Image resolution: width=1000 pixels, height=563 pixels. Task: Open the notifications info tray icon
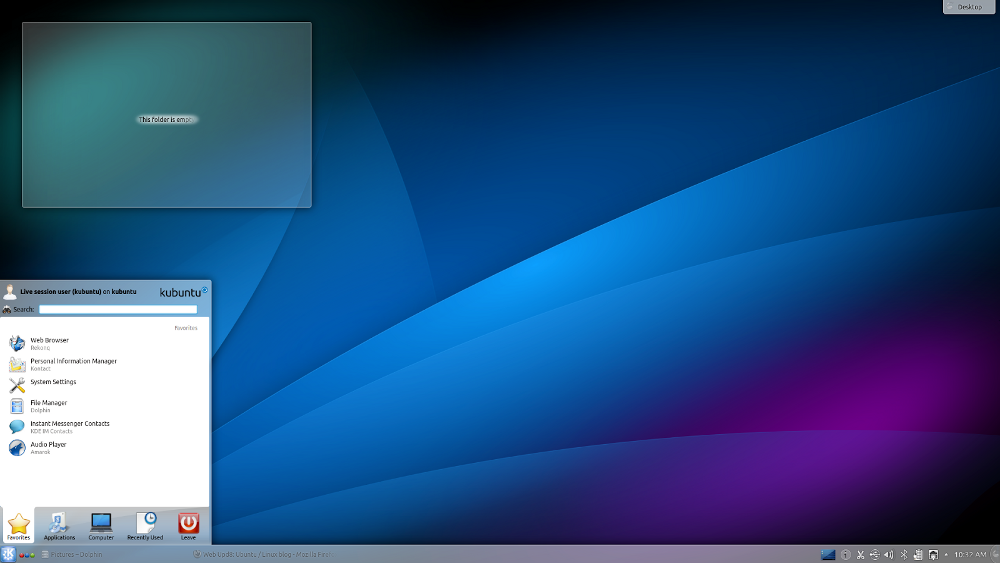coord(846,555)
